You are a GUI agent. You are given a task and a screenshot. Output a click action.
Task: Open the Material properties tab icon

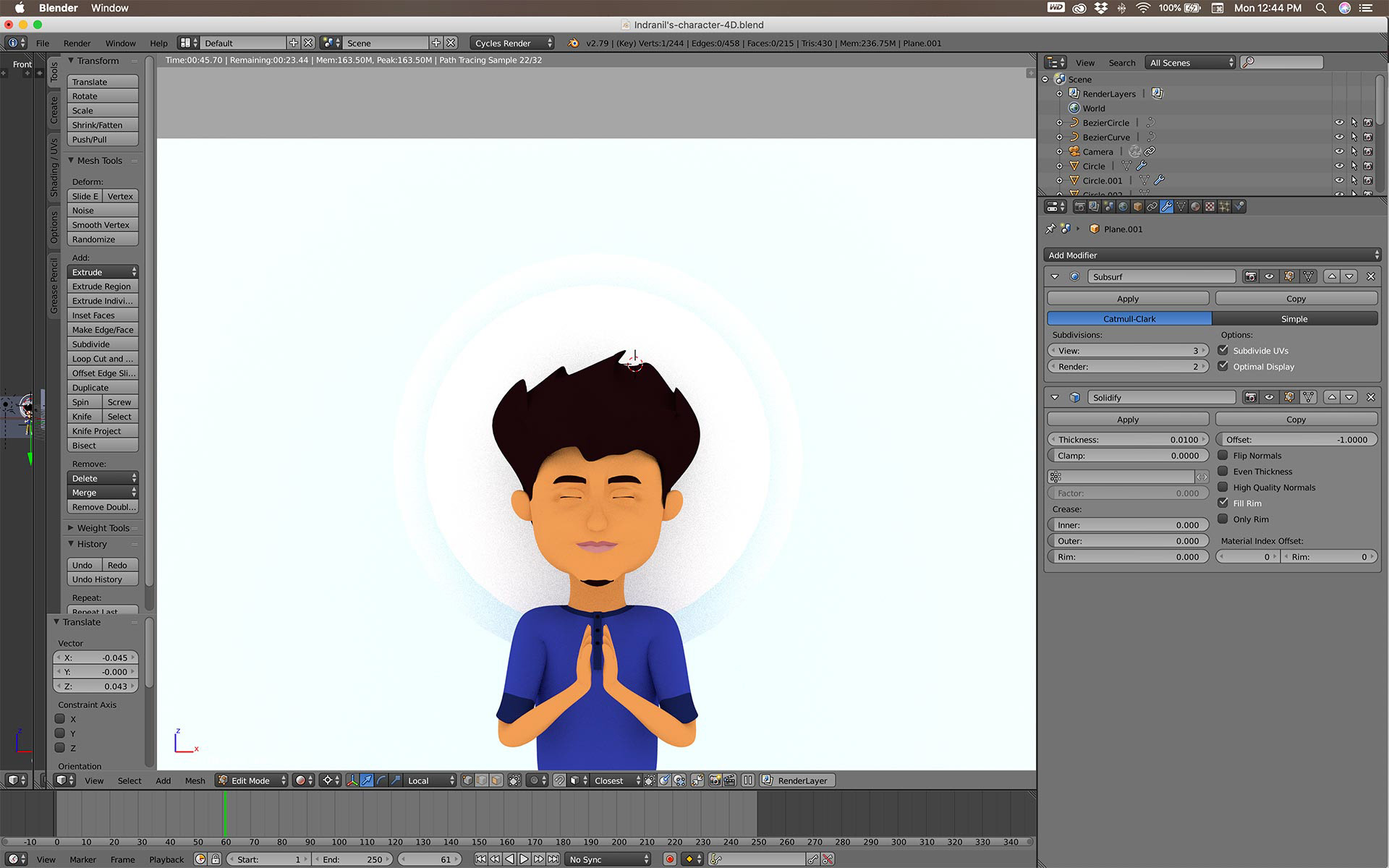[x=1195, y=207]
